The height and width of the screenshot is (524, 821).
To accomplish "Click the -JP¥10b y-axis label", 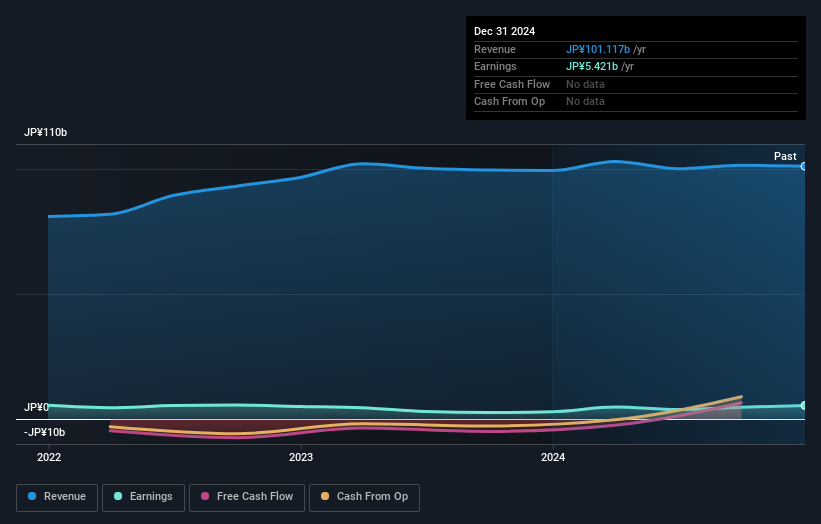I will tap(45, 432).
